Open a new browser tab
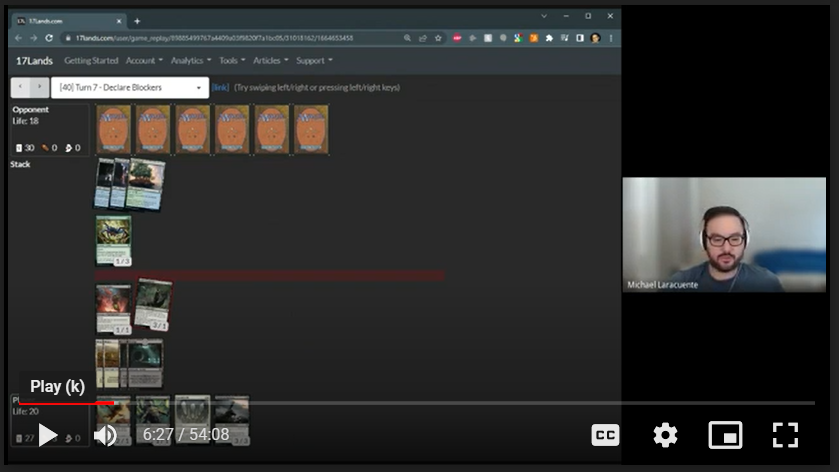The image size is (839, 472). pyautogui.click(x=137, y=21)
